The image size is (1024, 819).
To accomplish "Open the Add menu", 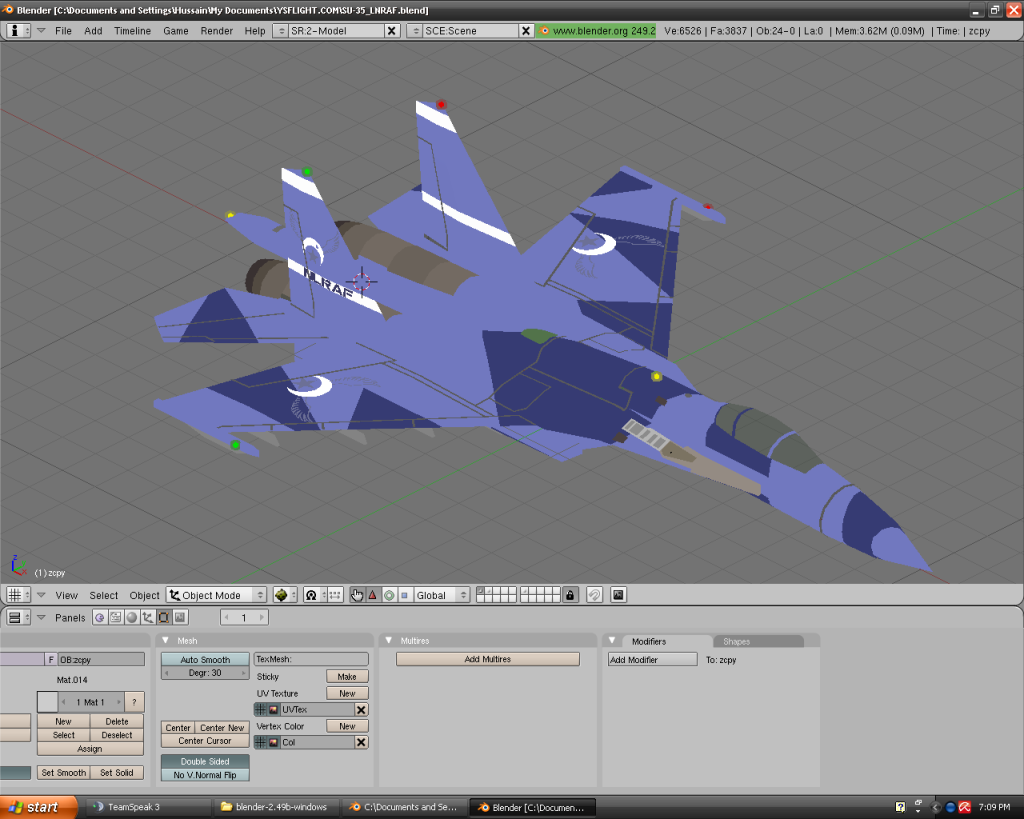I will pos(93,31).
